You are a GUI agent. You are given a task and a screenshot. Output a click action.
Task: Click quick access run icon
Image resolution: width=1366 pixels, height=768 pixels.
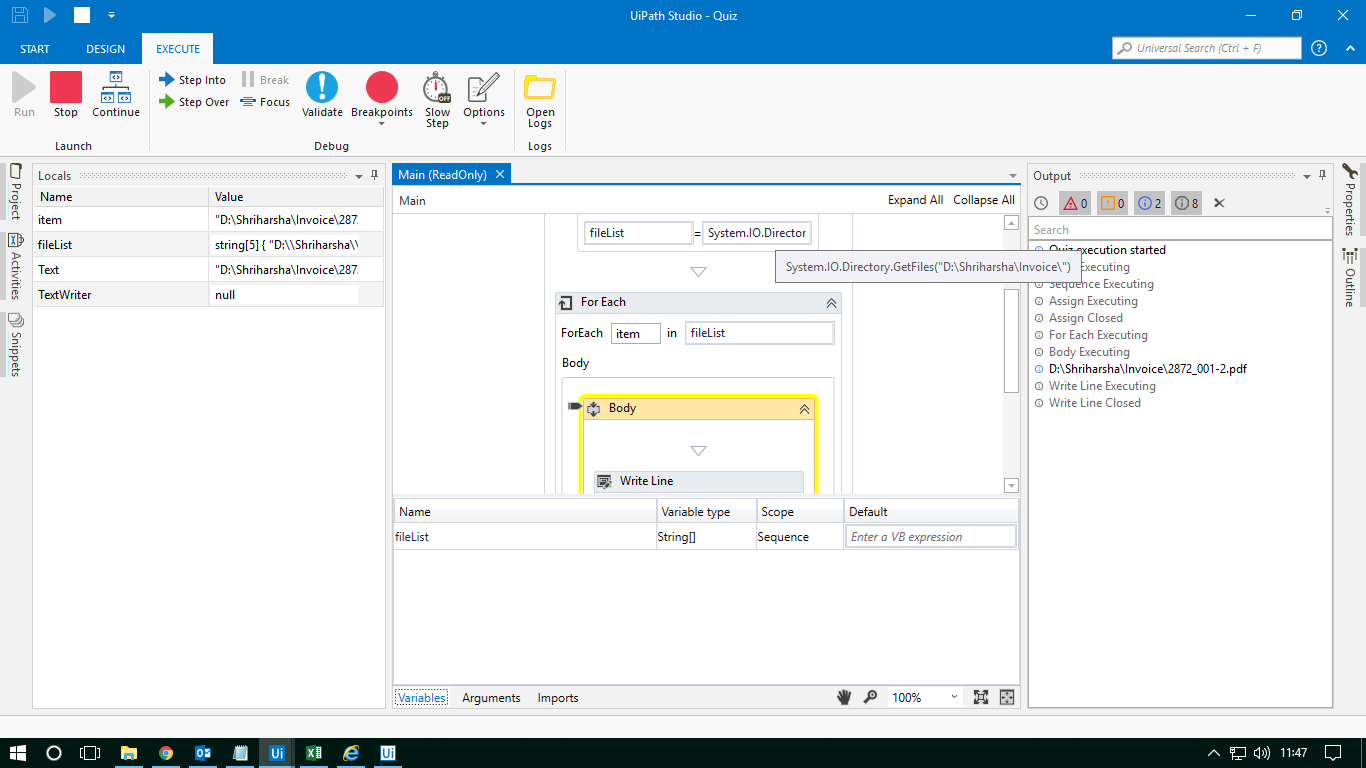pyautogui.click(x=50, y=15)
